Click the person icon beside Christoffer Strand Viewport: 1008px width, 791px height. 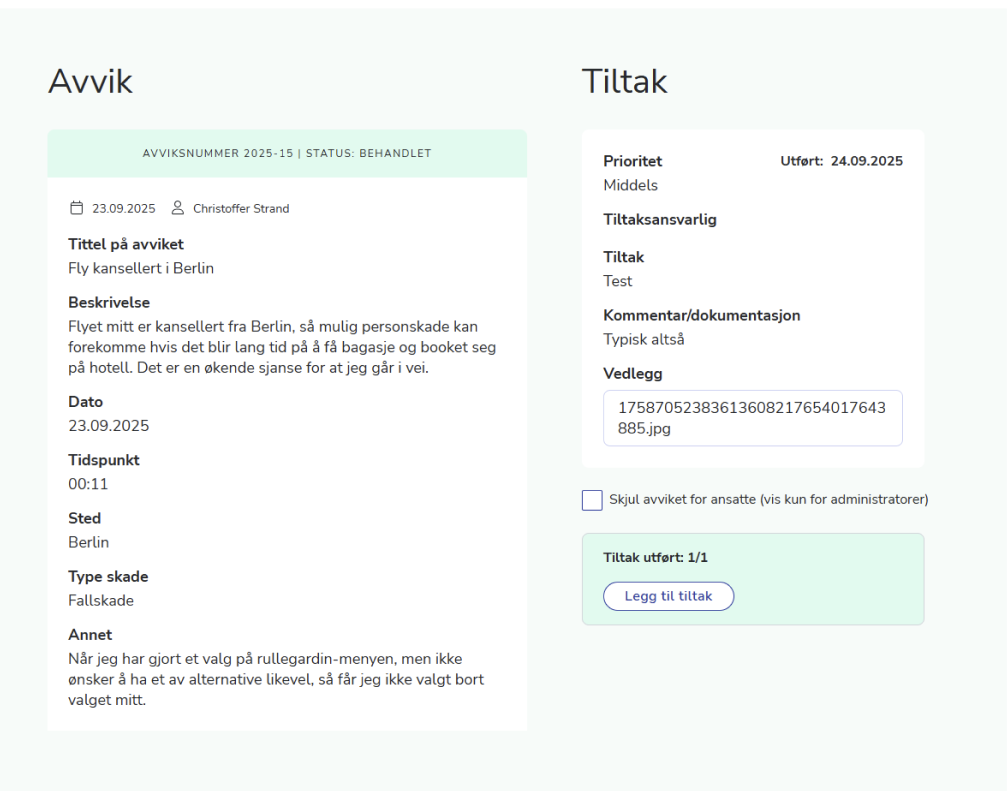click(x=178, y=209)
